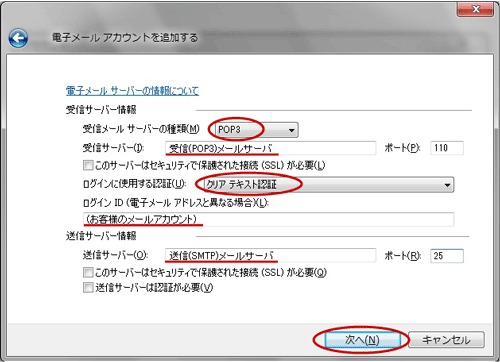
Task: Open the クリア テキスト認証 authentication dropdown
Action: [329, 185]
